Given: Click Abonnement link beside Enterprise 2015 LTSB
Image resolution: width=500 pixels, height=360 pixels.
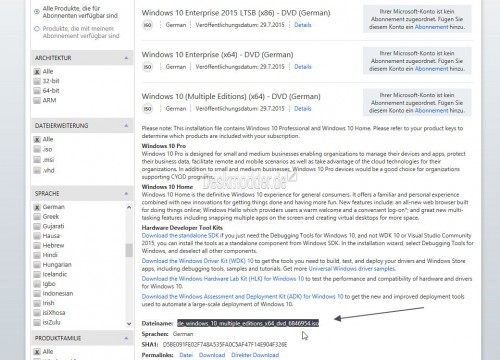Looking at the screenshot, I should tap(432, 27).
